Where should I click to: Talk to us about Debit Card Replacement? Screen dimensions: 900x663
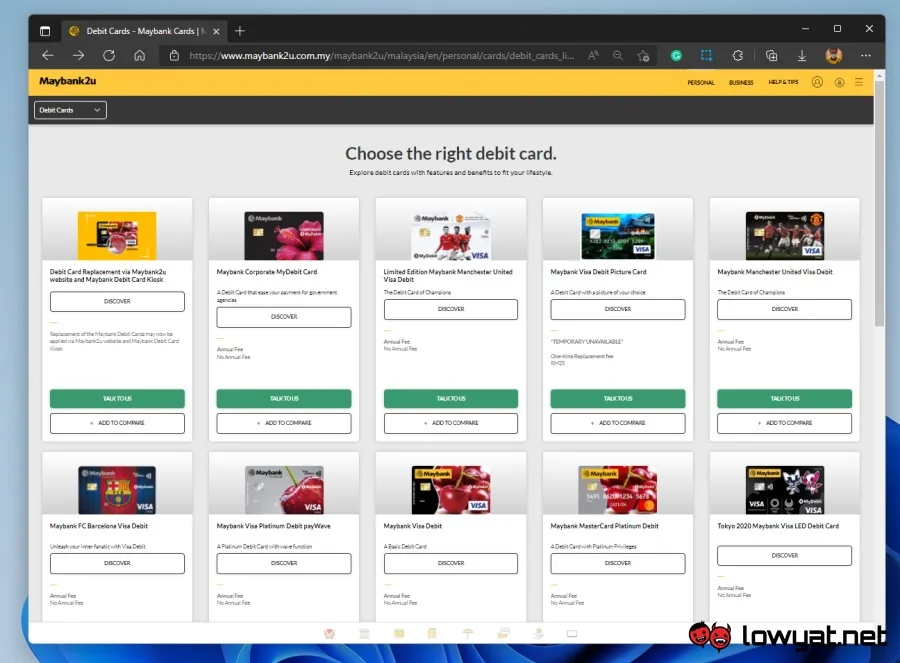117,398
